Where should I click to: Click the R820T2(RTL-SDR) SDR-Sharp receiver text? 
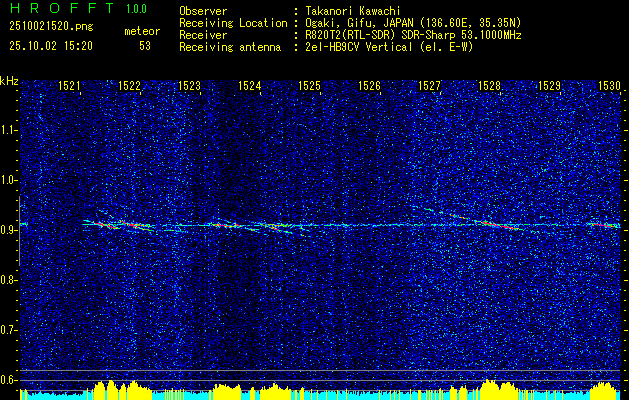(413, 35)
